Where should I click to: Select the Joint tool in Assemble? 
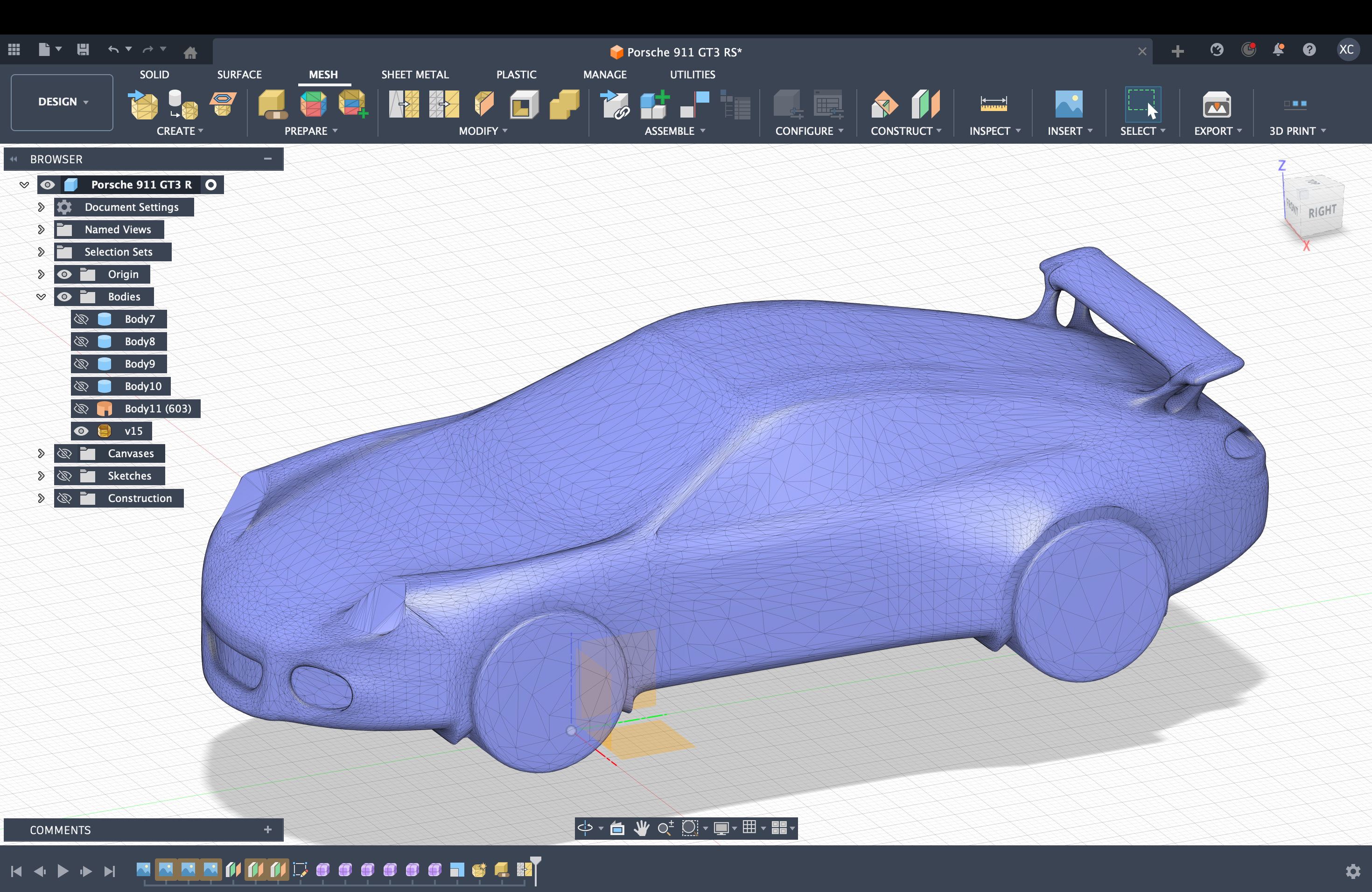coord(694,105)
